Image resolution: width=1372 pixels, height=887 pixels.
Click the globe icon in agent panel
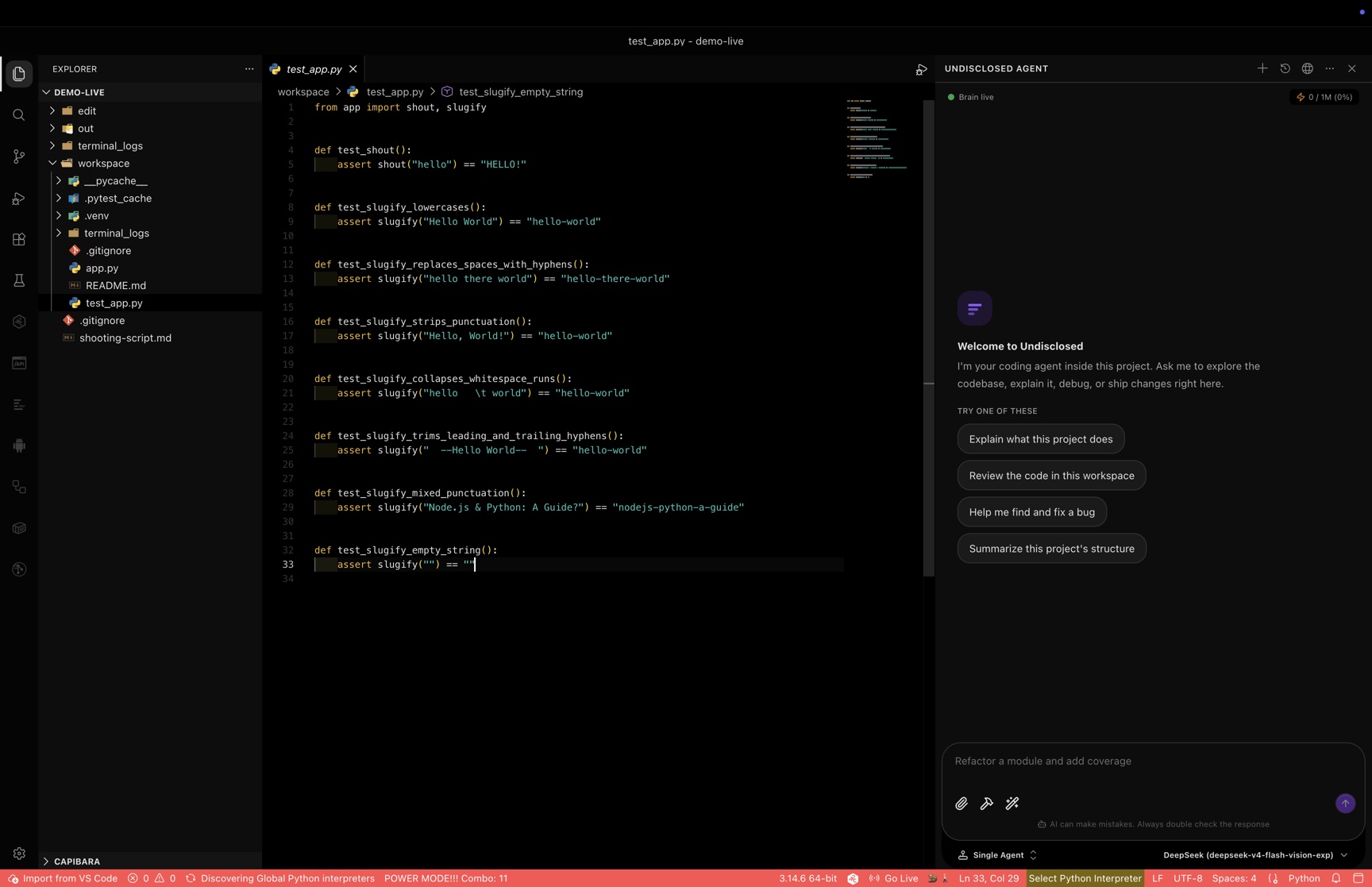pos(1307,68)
